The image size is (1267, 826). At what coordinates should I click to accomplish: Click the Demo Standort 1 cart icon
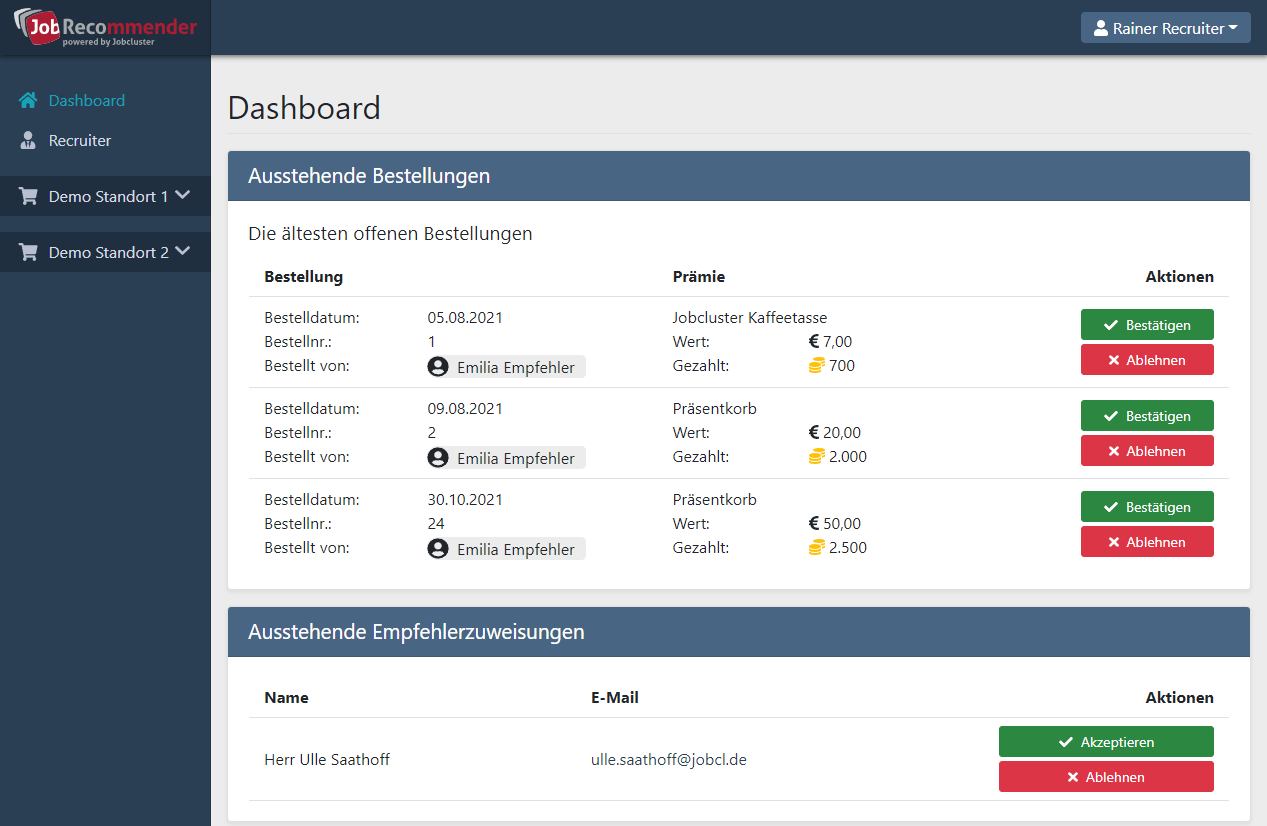pos(28,197)
